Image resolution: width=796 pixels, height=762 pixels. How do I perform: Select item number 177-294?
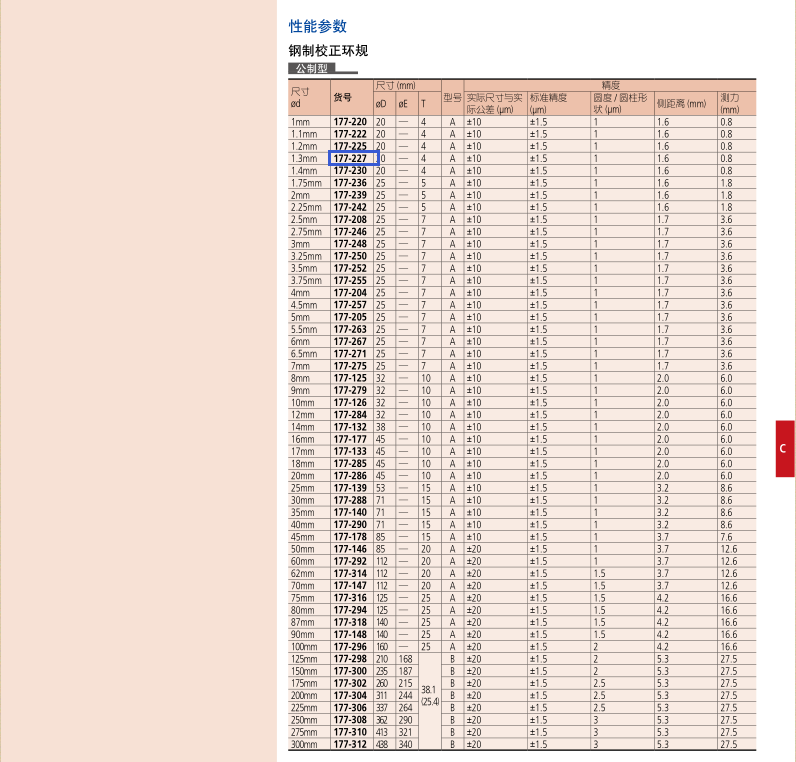coord(350,610)
